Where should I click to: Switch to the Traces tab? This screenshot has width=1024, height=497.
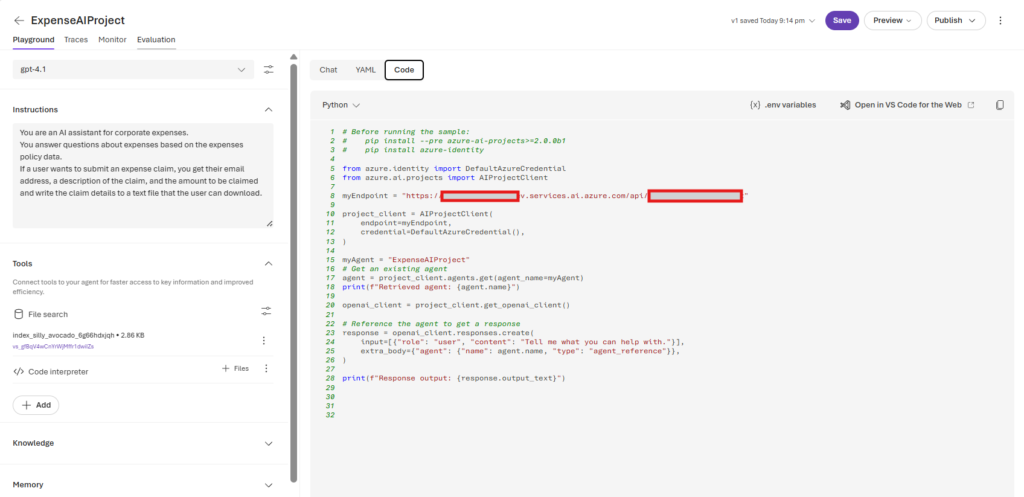point(76,39)
